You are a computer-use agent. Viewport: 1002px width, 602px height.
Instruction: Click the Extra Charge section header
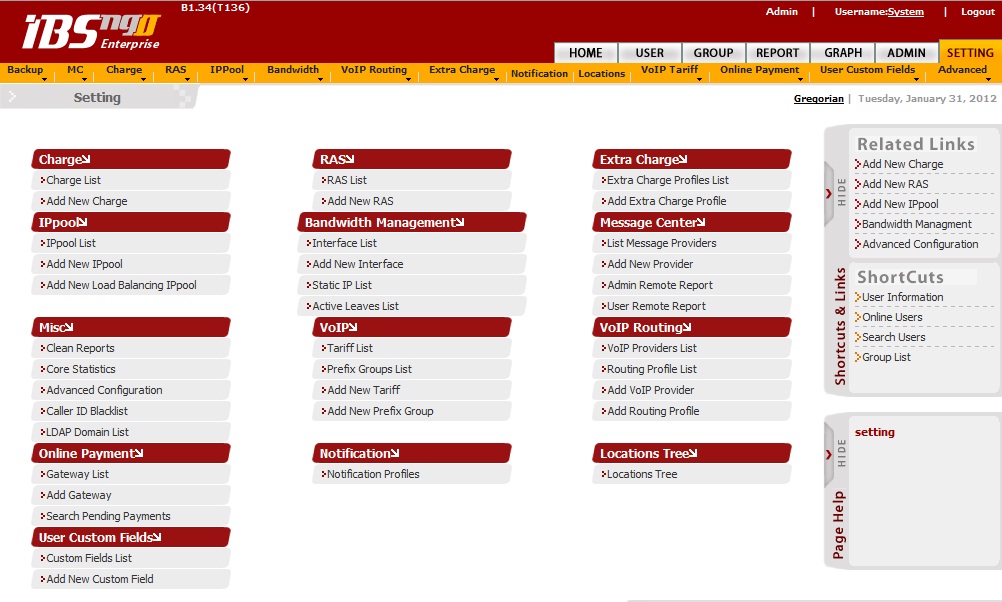click(645, 159)
